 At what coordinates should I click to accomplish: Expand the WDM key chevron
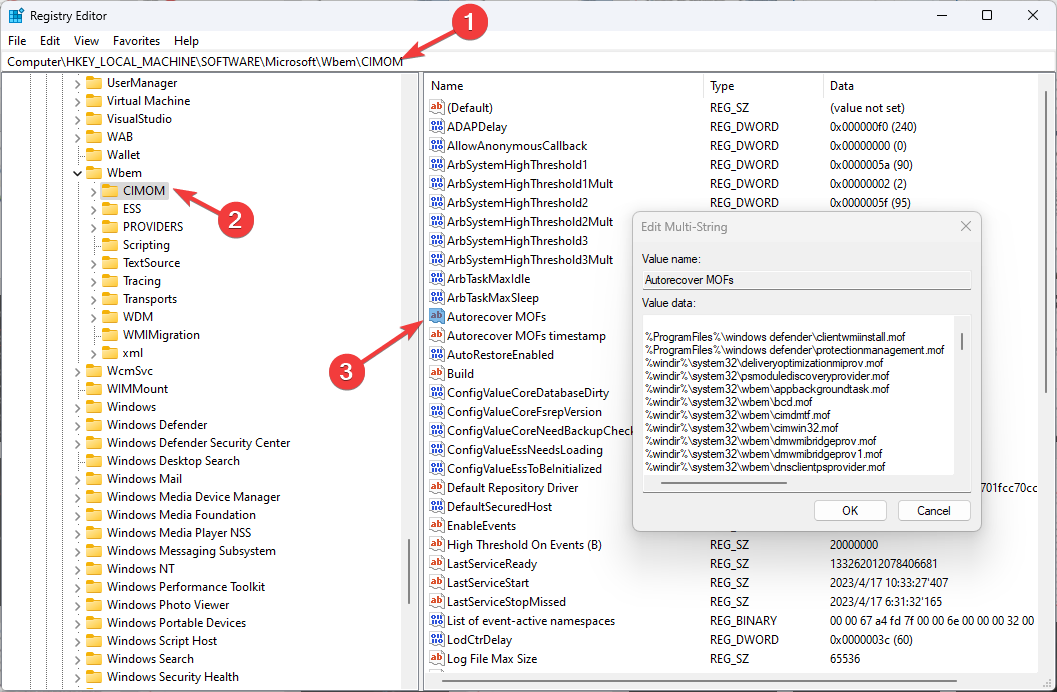(94, 317)
